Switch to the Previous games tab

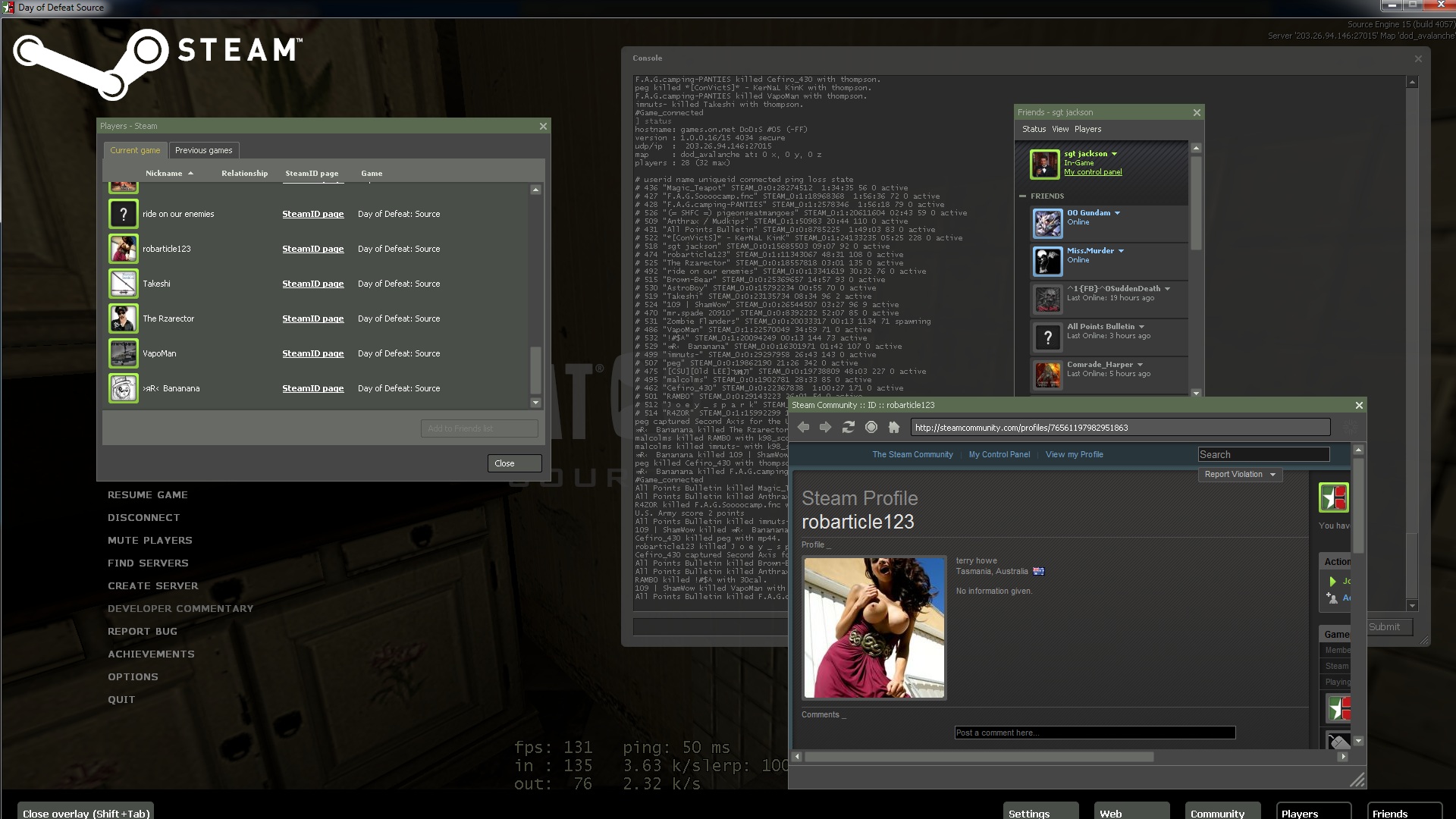tap(203, 150)
